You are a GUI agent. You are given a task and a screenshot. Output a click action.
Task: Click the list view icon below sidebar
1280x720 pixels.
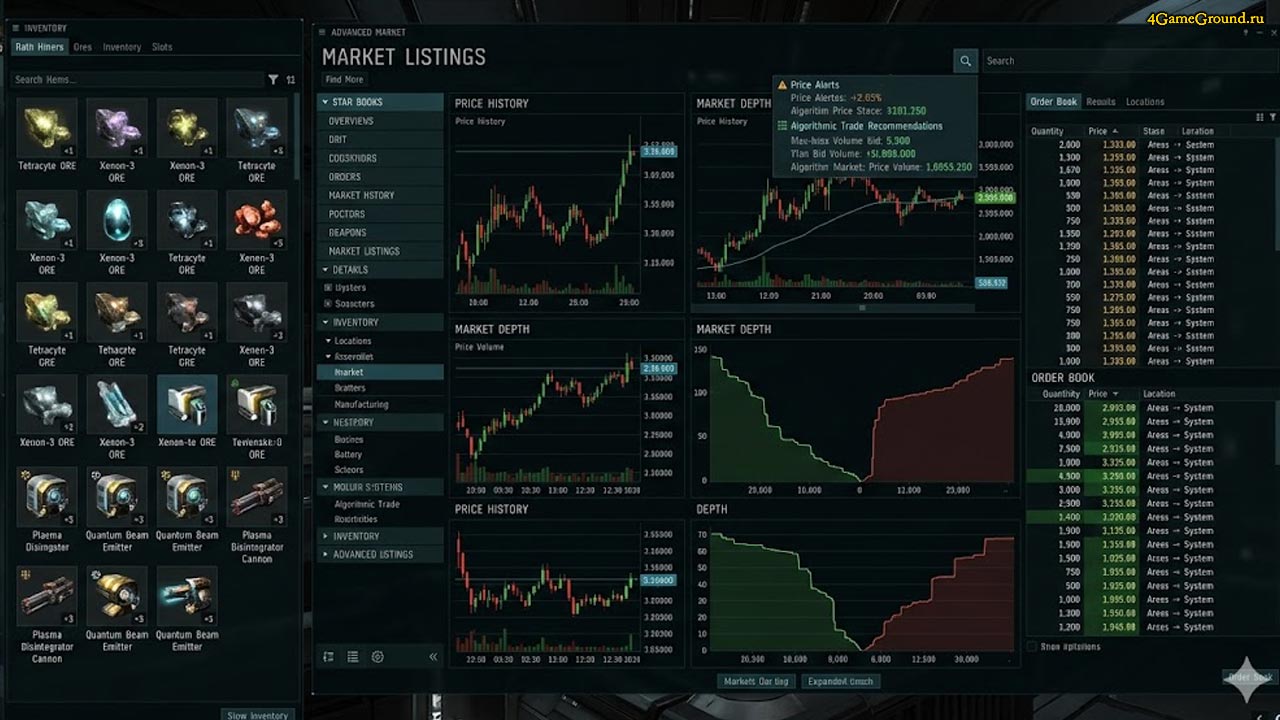tap(352, 657)
